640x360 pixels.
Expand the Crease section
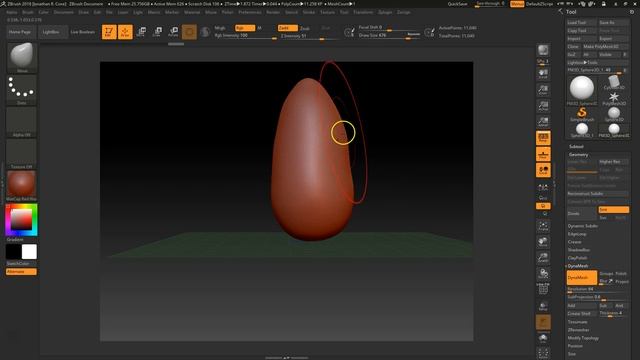point(574,242)
